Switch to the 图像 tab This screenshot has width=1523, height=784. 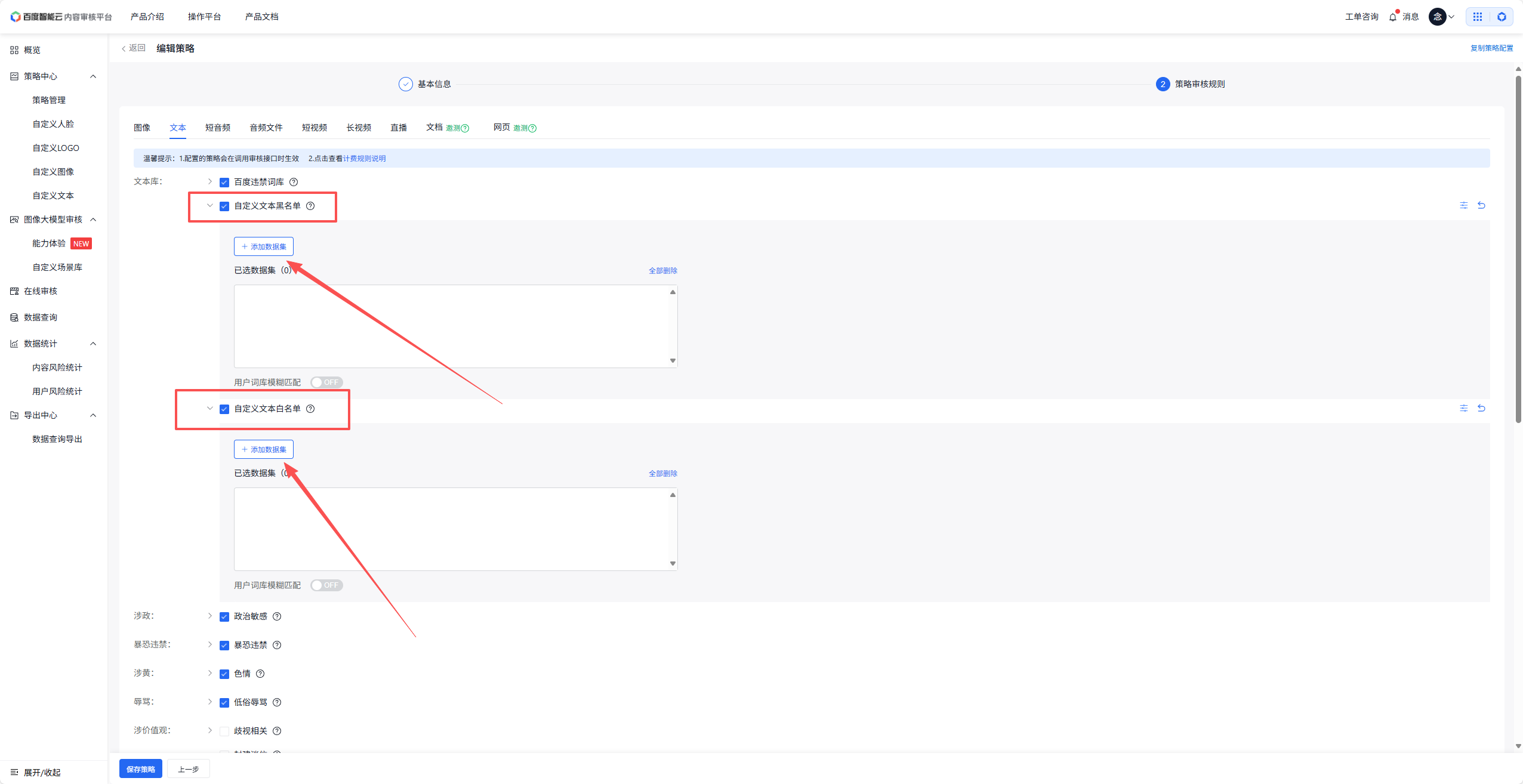coord(142,128)
